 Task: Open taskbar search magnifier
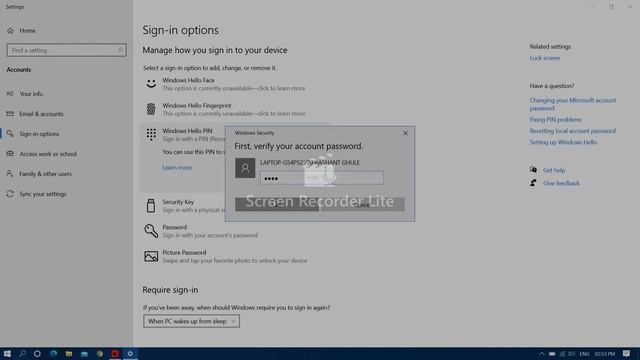(22, 354)
